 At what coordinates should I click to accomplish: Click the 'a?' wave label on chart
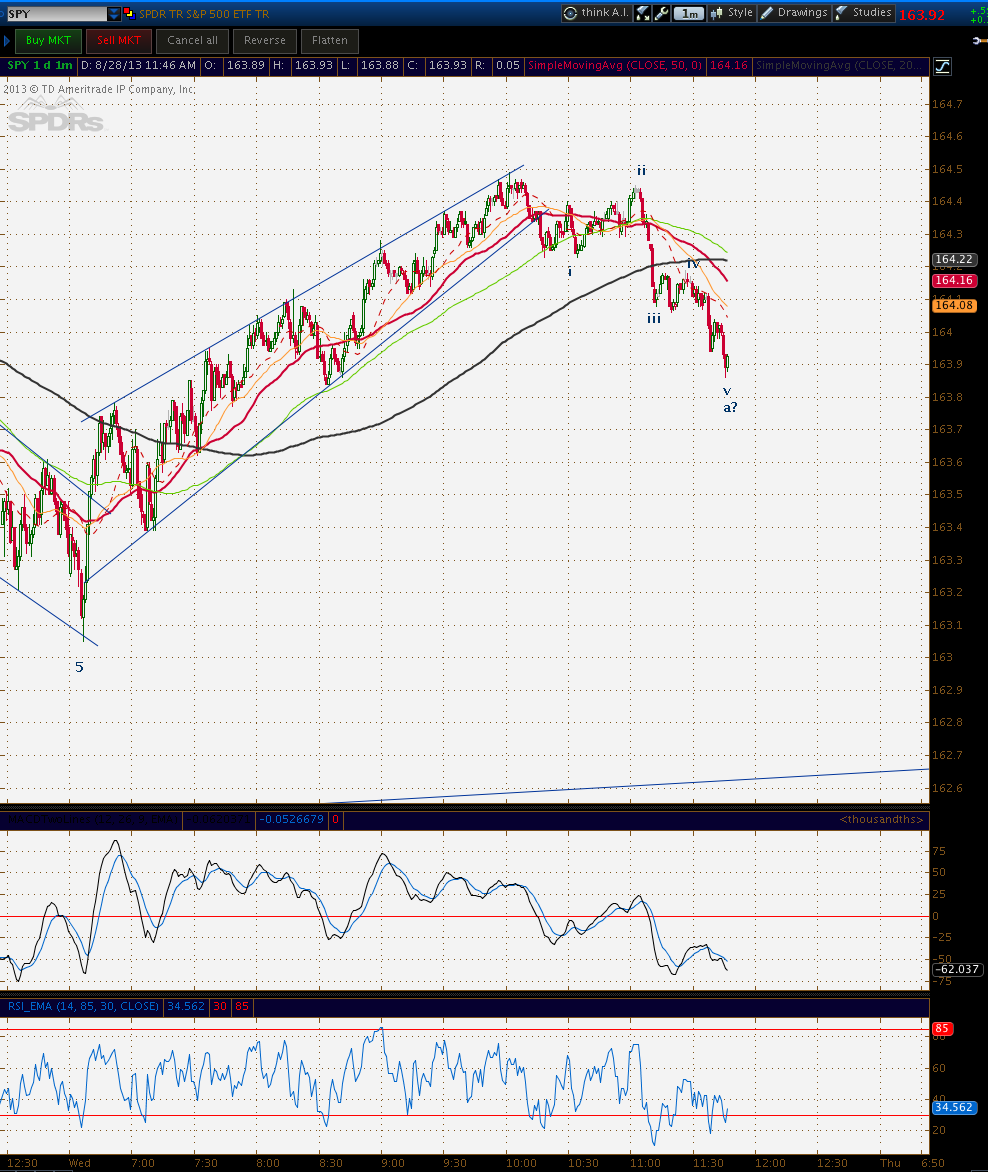point(729,407)
